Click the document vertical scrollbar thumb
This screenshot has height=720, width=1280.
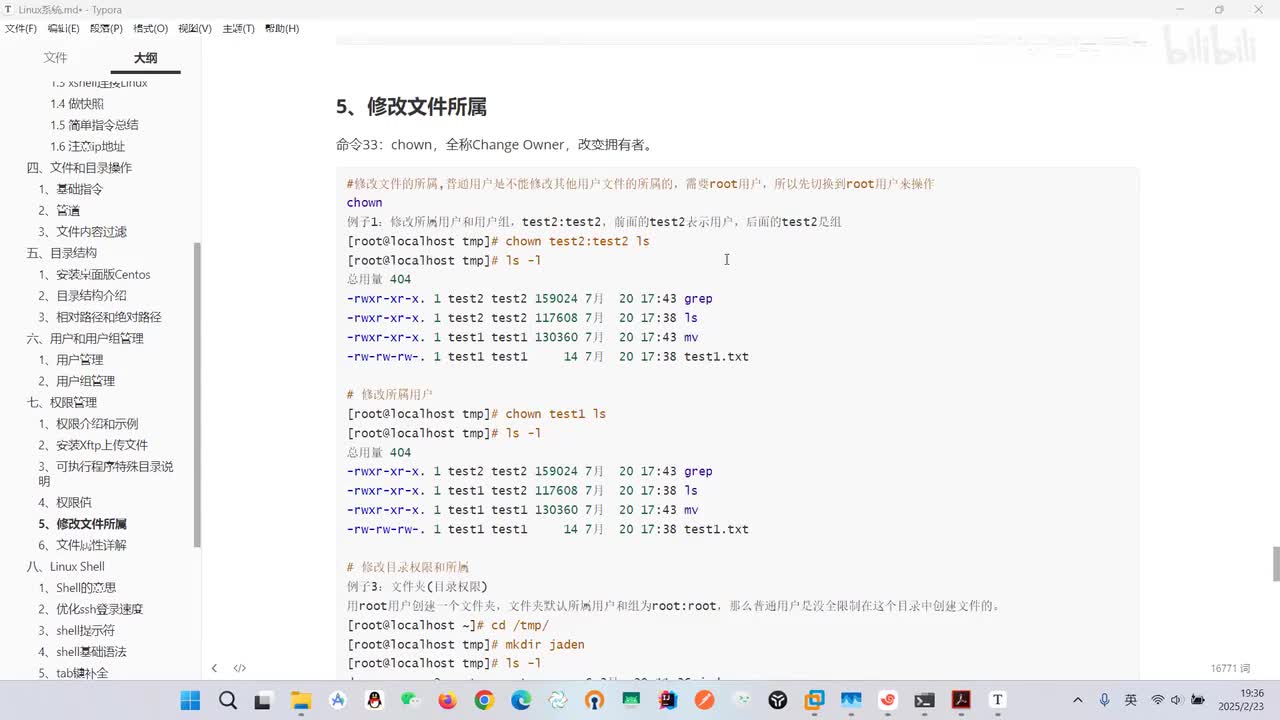coord(1275,565)
